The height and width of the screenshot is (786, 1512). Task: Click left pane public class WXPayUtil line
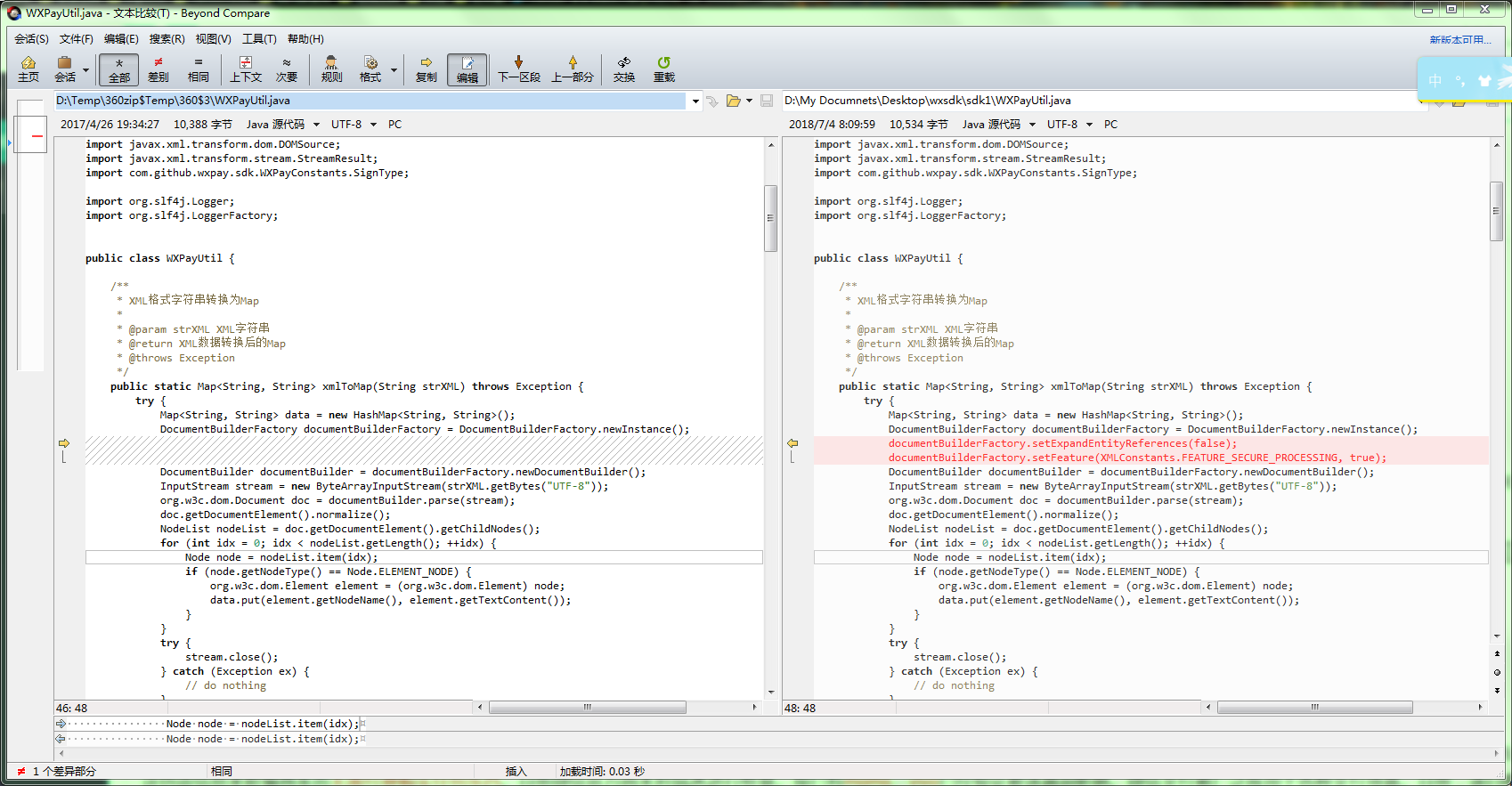pyautogui.click(x=160, y=258)
